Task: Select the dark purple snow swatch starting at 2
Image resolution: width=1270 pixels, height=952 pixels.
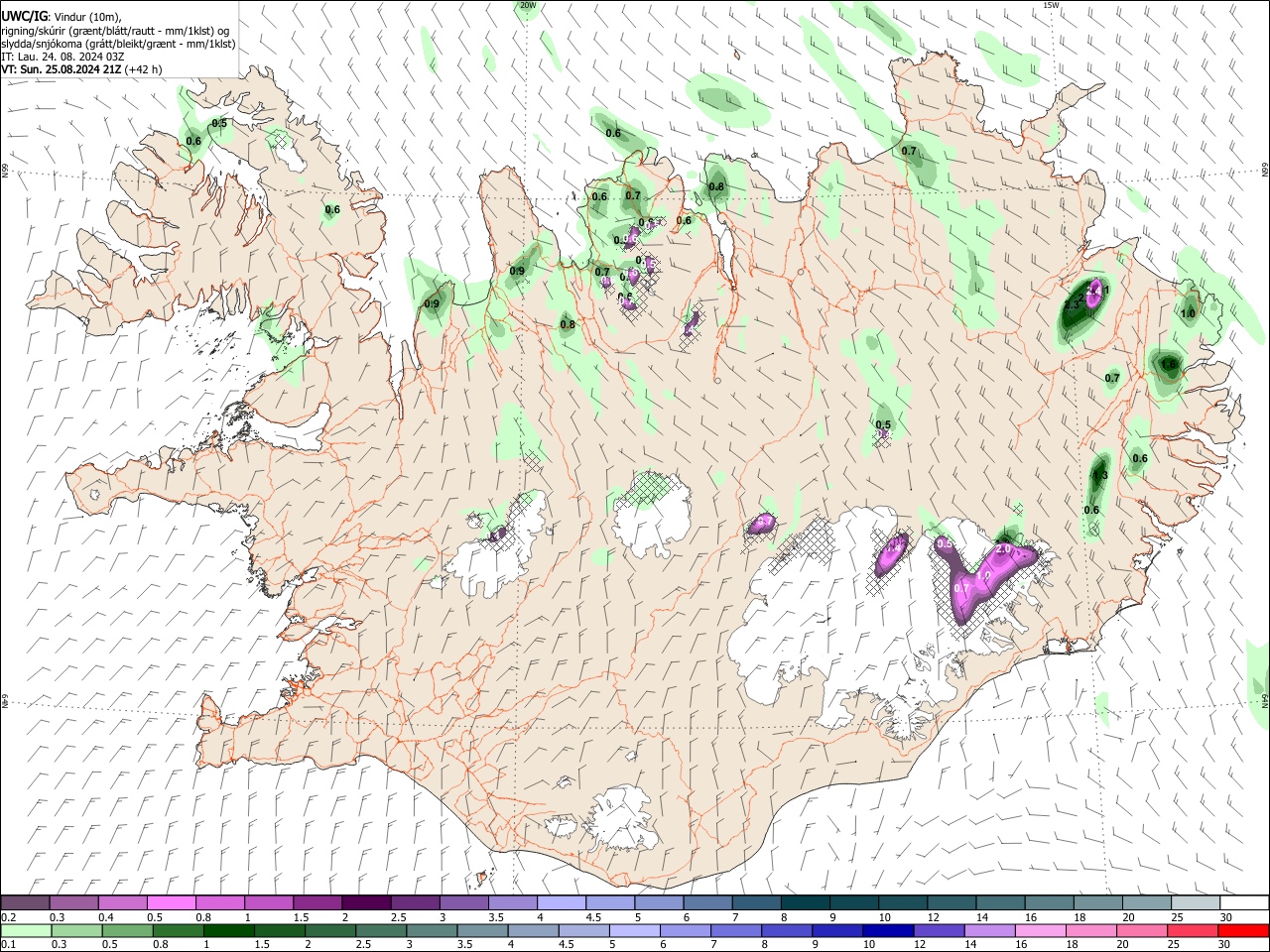Action: pyautogui.click(x=365, y=902)
